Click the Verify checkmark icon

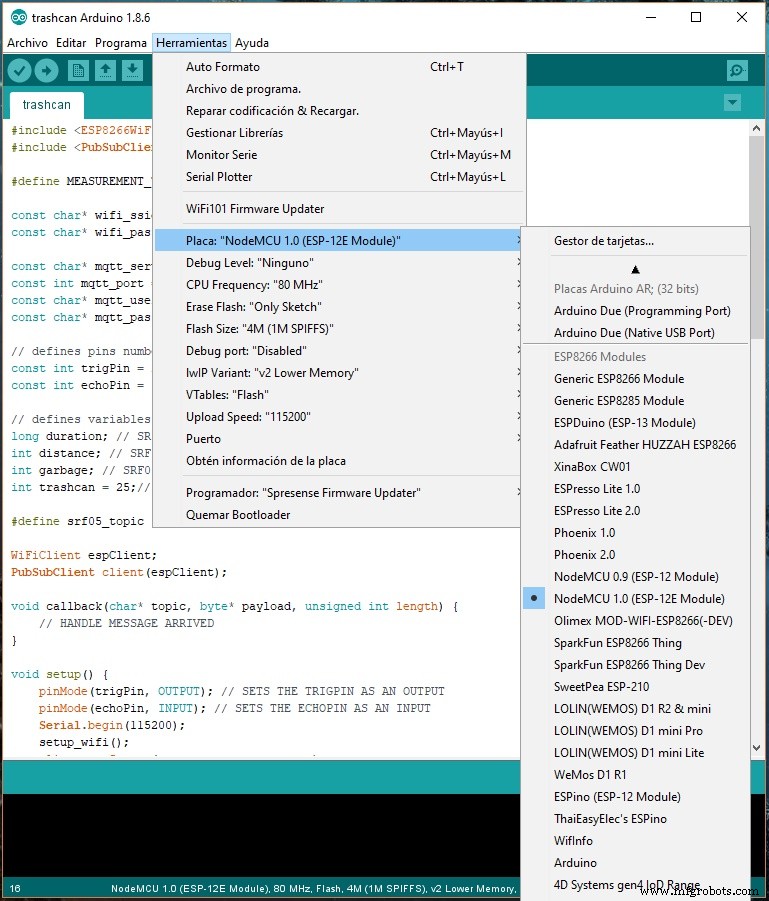click(19, 70)
